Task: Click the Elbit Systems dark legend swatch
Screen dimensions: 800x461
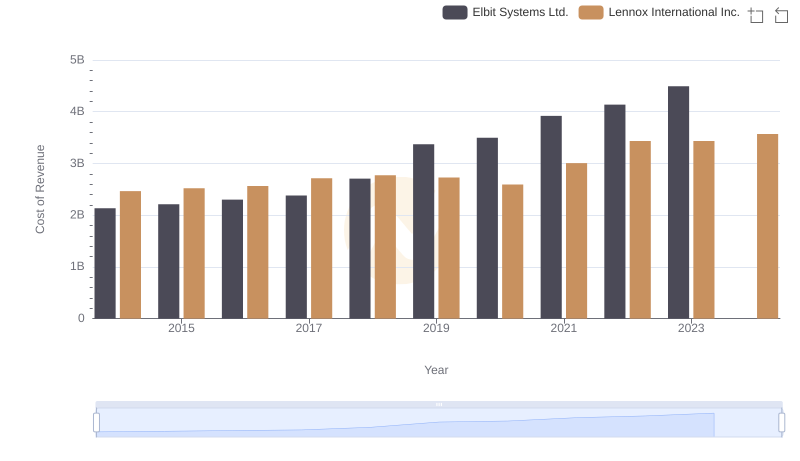Action: [455, 12]
